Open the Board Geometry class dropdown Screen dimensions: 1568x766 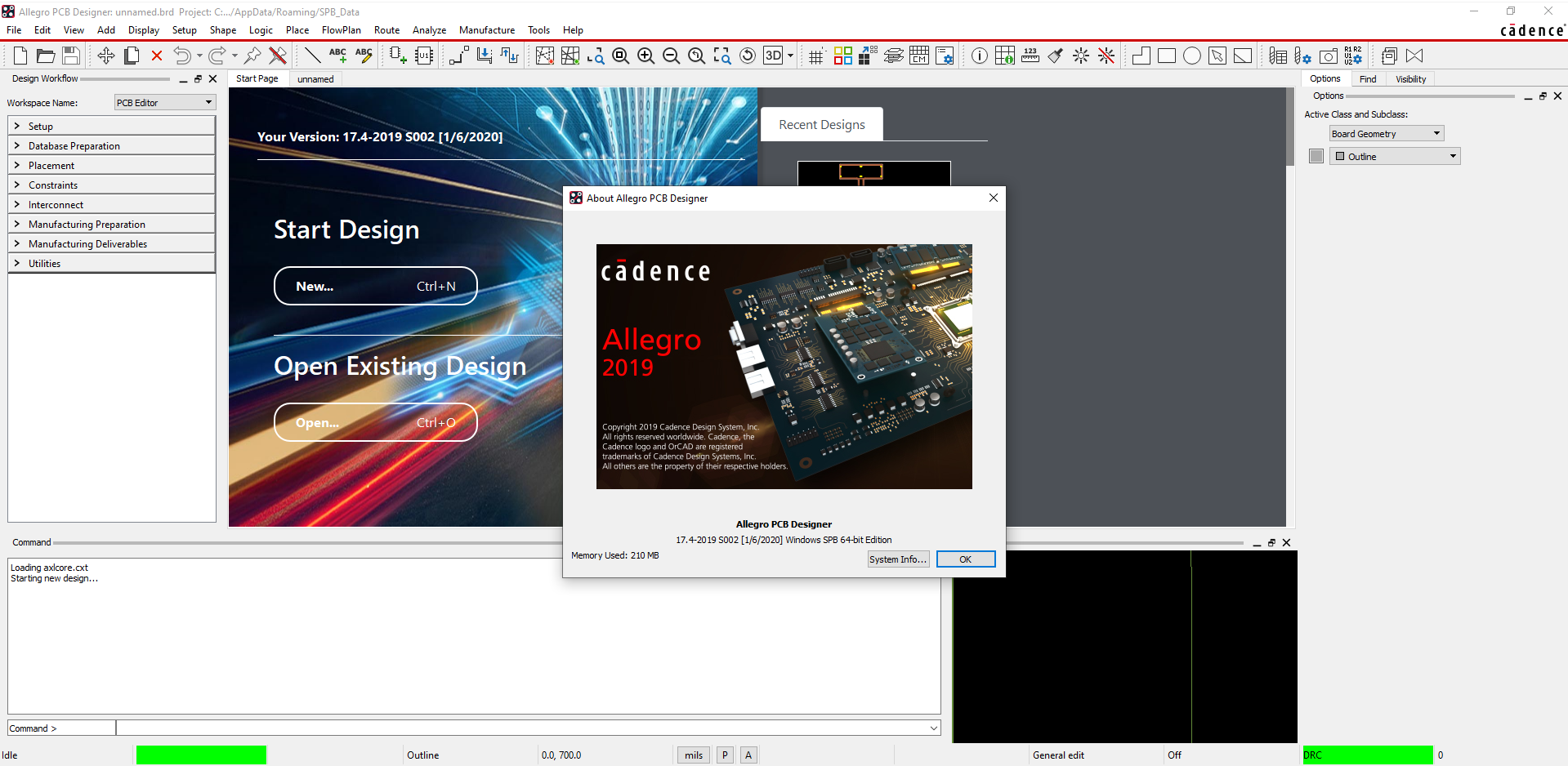click(1387, 134)
